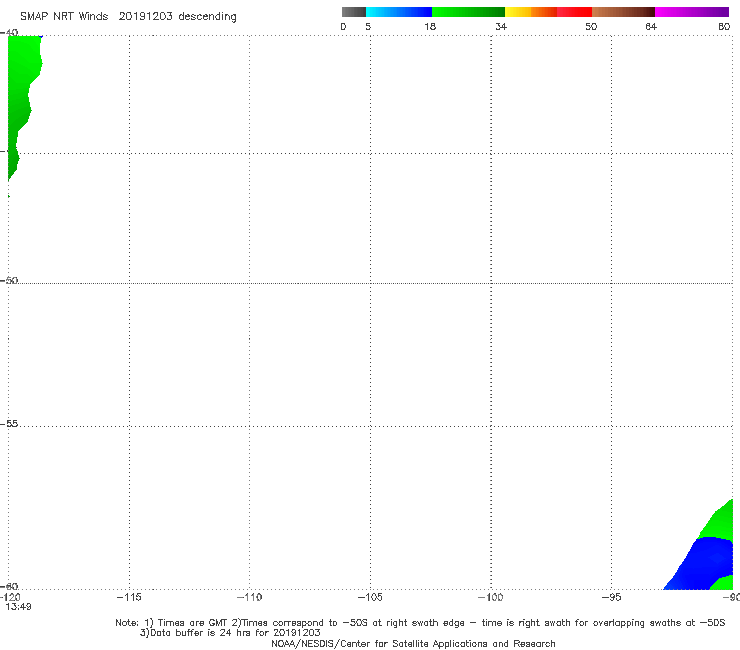Image resolution: width=740 pixels, height=650 pixels.
Task: Click the cyan-to-blue 5-18 color bar segment
Action: 399,12
